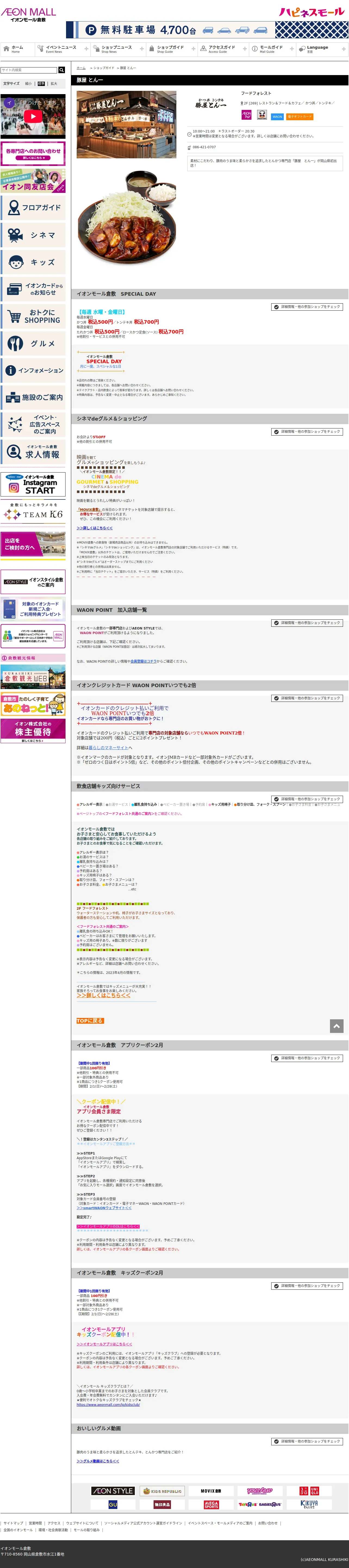Click the free parking 4,700台 banner

pyautogui.click(x=207, y=30)
